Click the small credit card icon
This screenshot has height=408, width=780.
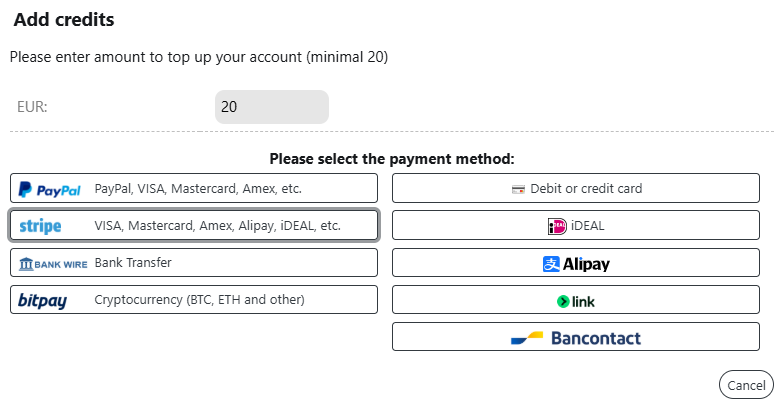pos(518,190)
